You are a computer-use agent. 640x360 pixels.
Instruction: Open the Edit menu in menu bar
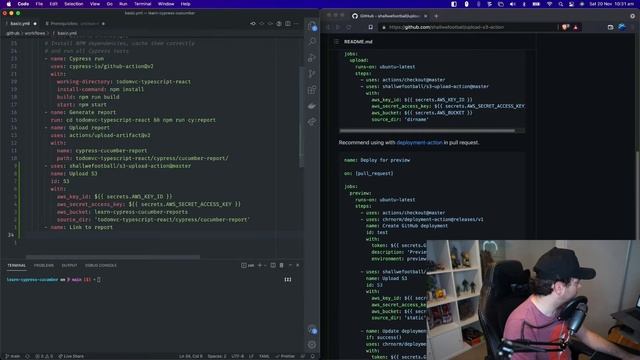(x=53, y=4)
